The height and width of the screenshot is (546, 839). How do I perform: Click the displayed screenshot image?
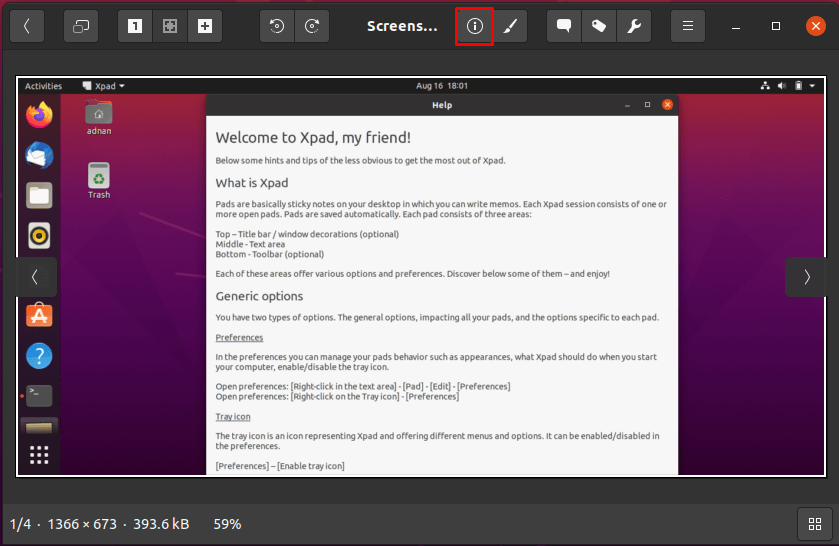(421, 276)
